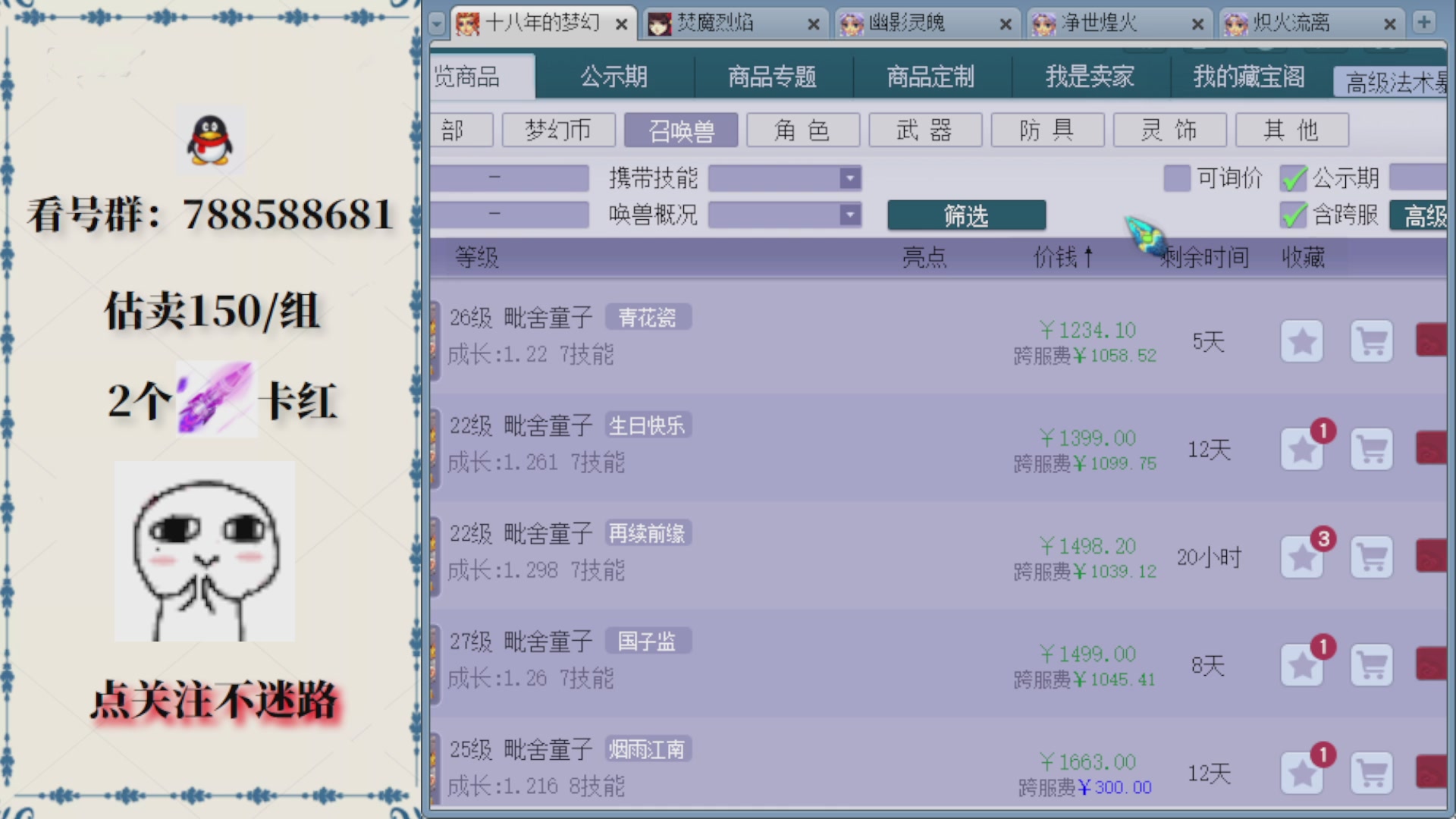The image size is (1456, 819).
Task: Favorite the 国子监 毗舍童子 listing
Action: coord(1302,666)
